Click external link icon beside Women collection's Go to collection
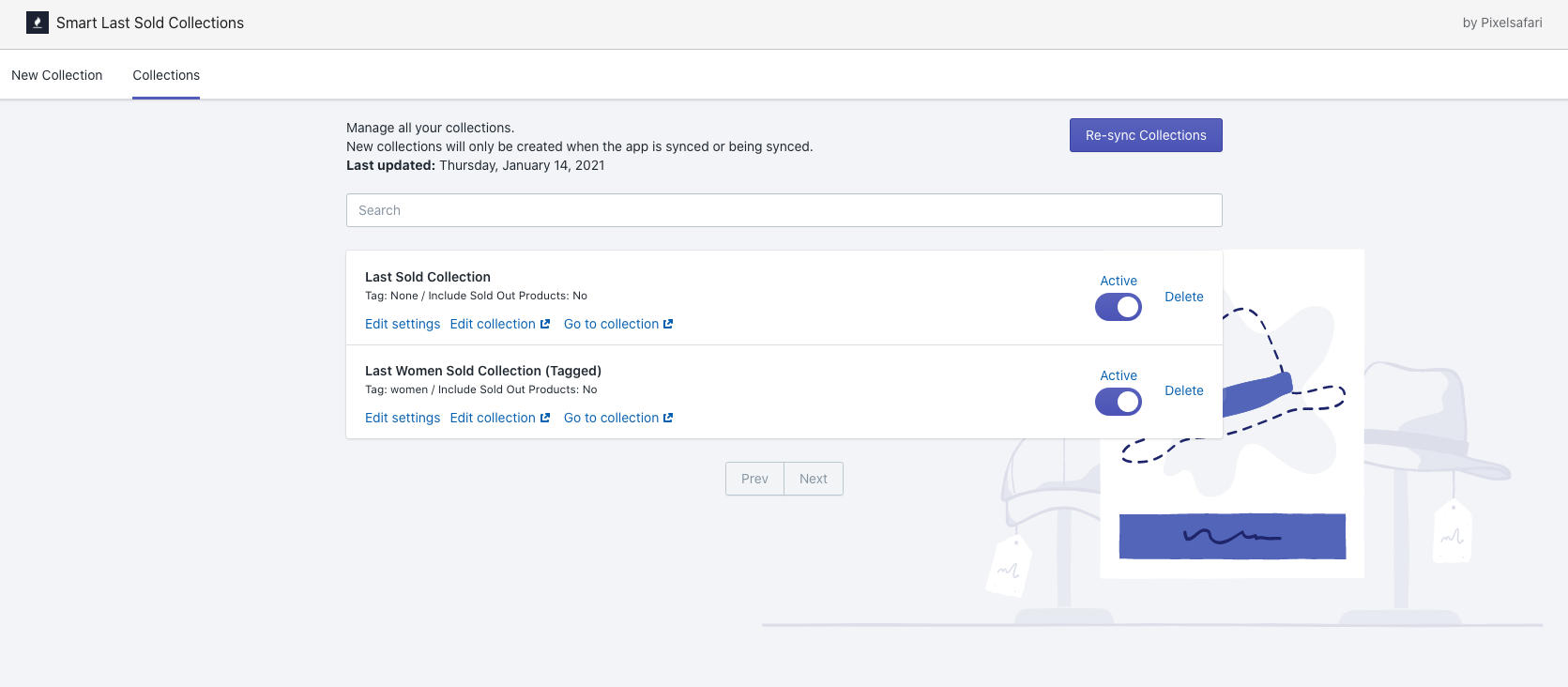Image resolution: width=1568 pixels, height=687 pixels. (668, 418)
